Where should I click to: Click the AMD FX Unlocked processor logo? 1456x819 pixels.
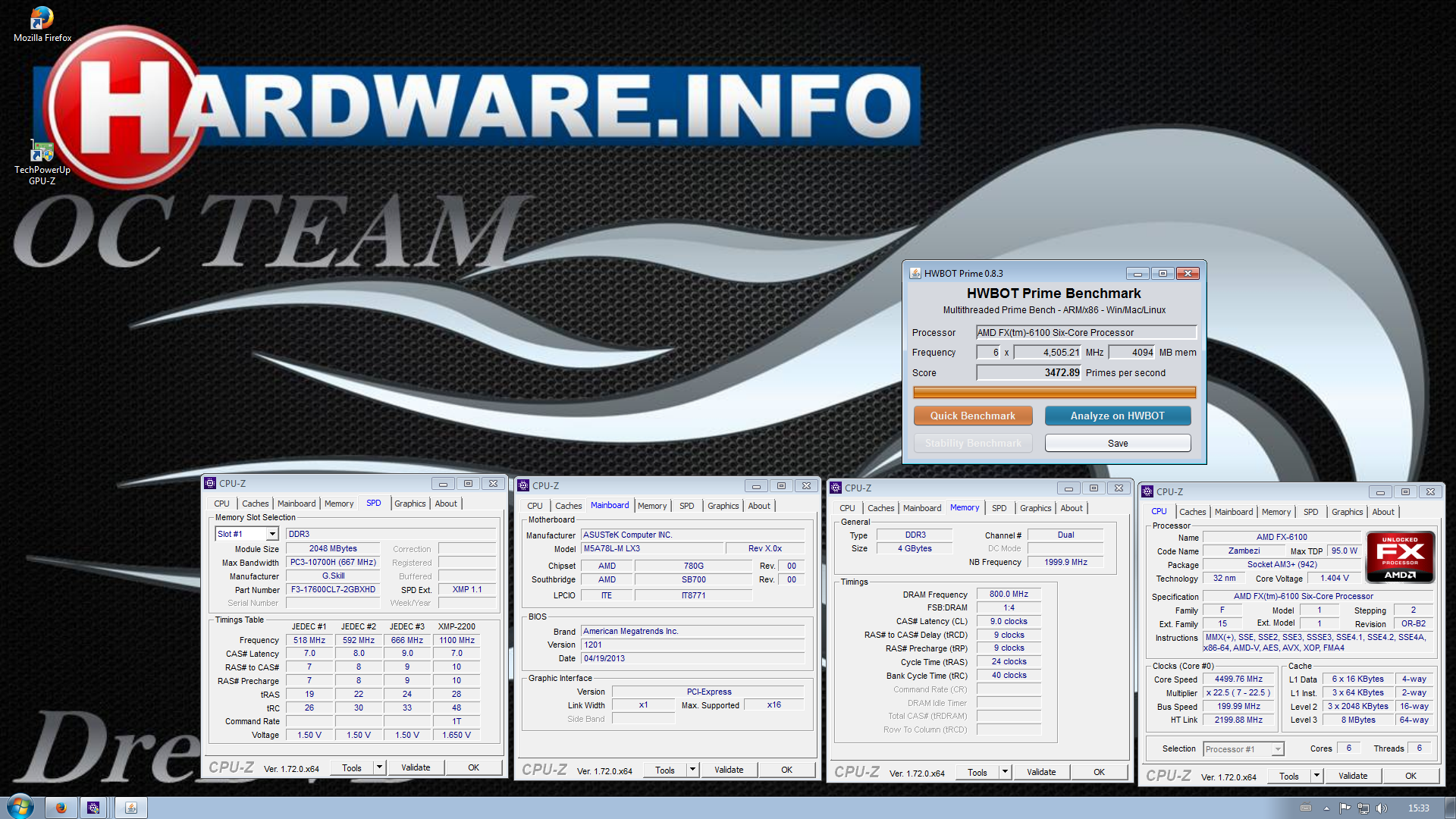[1400, 557]
